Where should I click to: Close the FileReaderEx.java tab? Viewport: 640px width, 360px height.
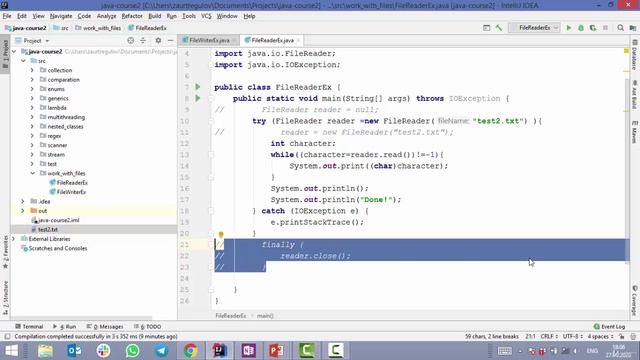(298, 40)
